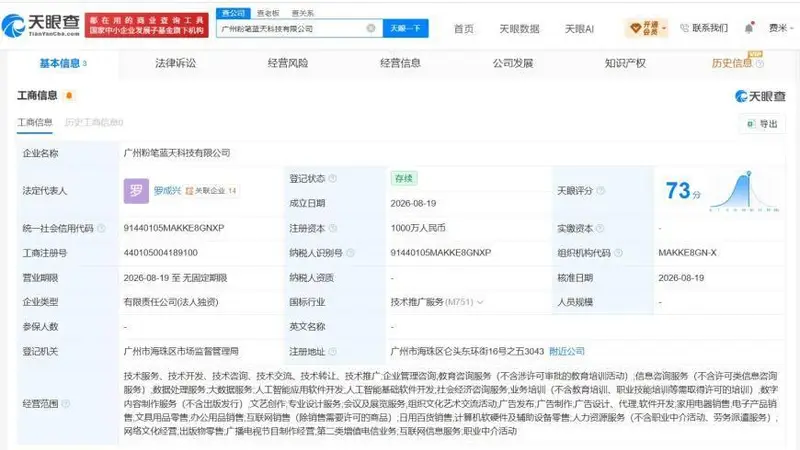Click 有限责任公司(法人独资) company type value
This screenshot has width=800, height=450.
171,302
